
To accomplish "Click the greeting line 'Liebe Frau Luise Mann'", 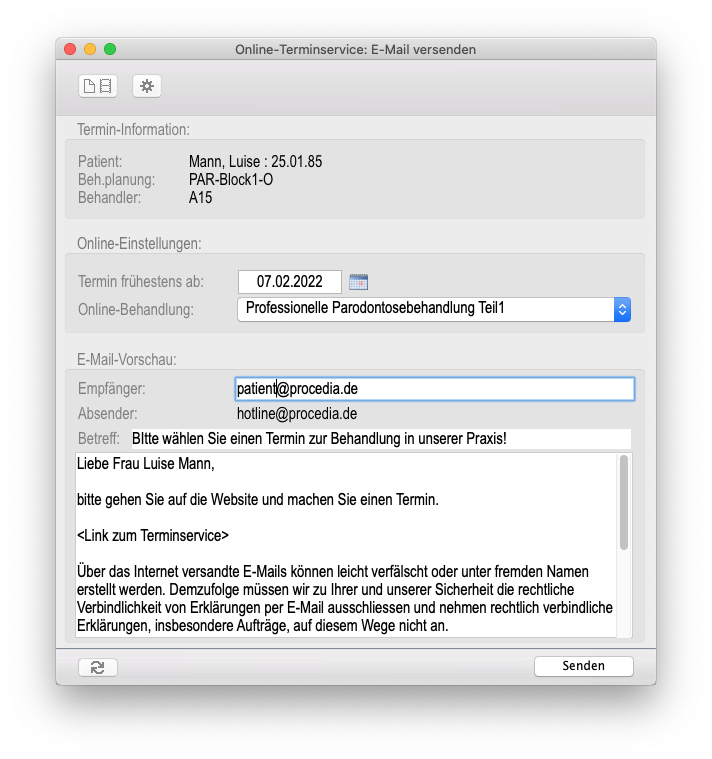I will (146, 464).
